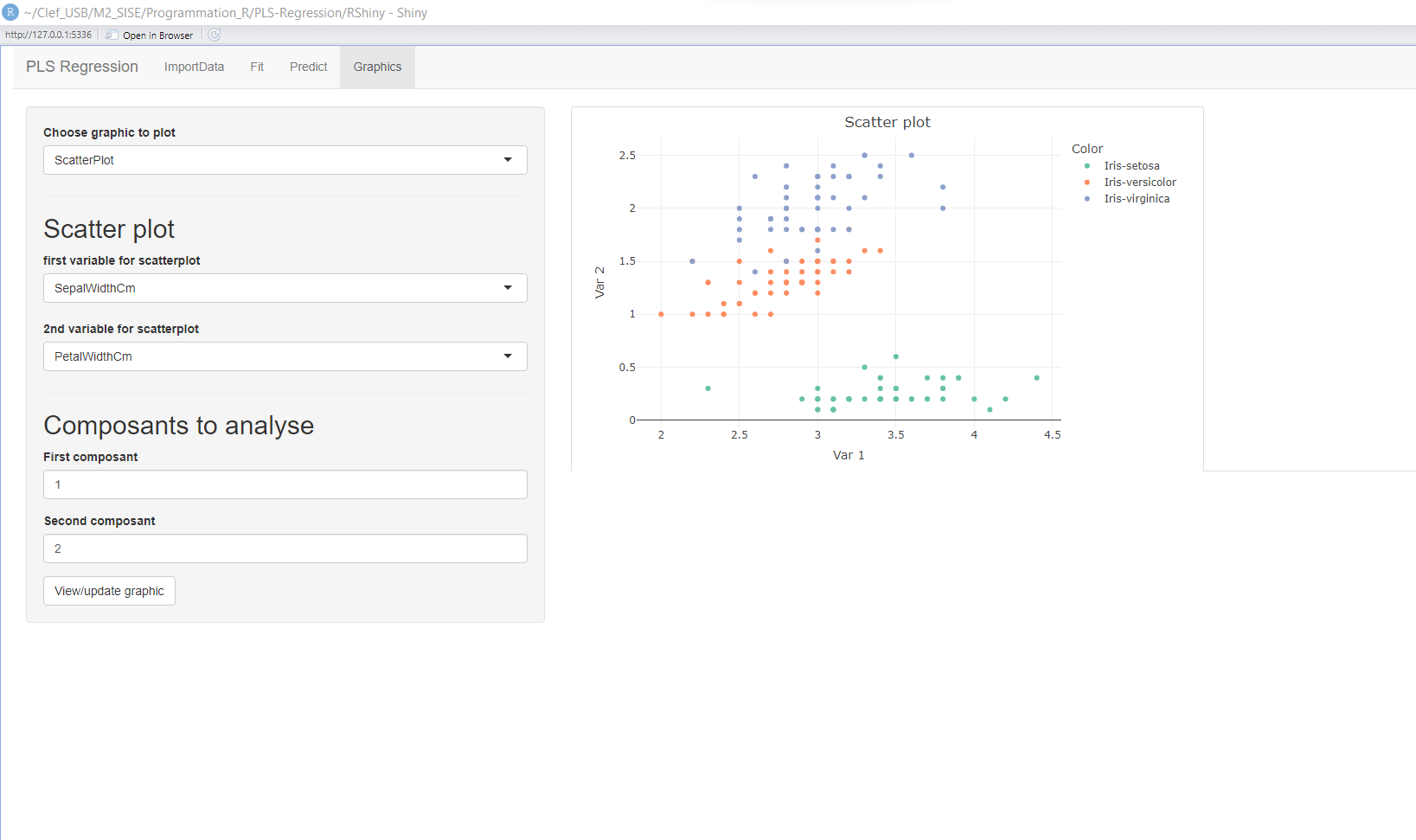Click the Open in Browser icon

tap(112, 35)
